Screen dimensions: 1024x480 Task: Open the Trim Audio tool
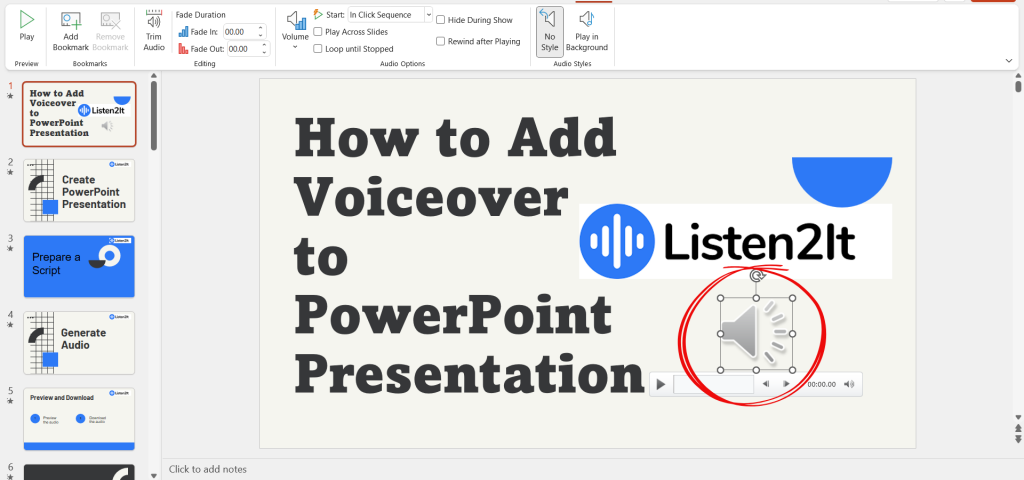tap(154, 31)
